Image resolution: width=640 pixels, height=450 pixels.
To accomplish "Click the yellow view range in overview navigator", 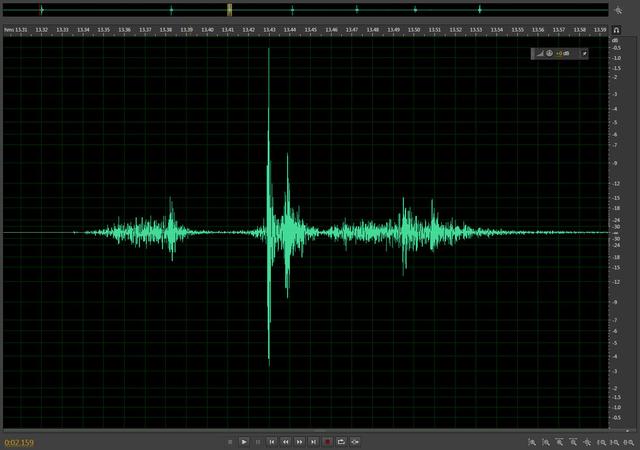I will (229, 10).
